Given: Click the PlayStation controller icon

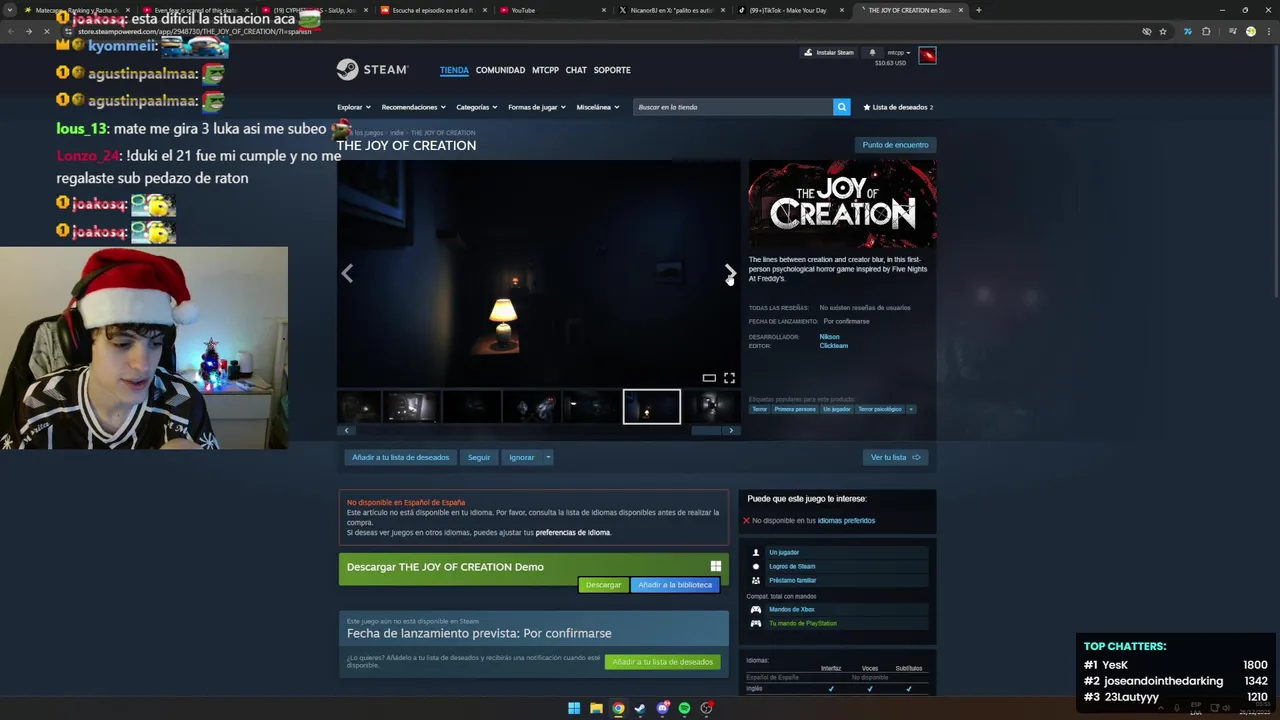Looking at the screenshot, I should point(756,623).
